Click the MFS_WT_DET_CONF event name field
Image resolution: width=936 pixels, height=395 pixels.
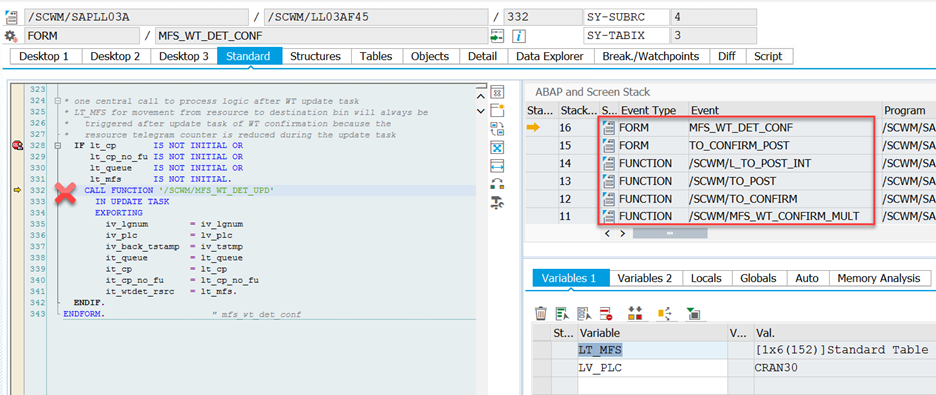[321, 36]
